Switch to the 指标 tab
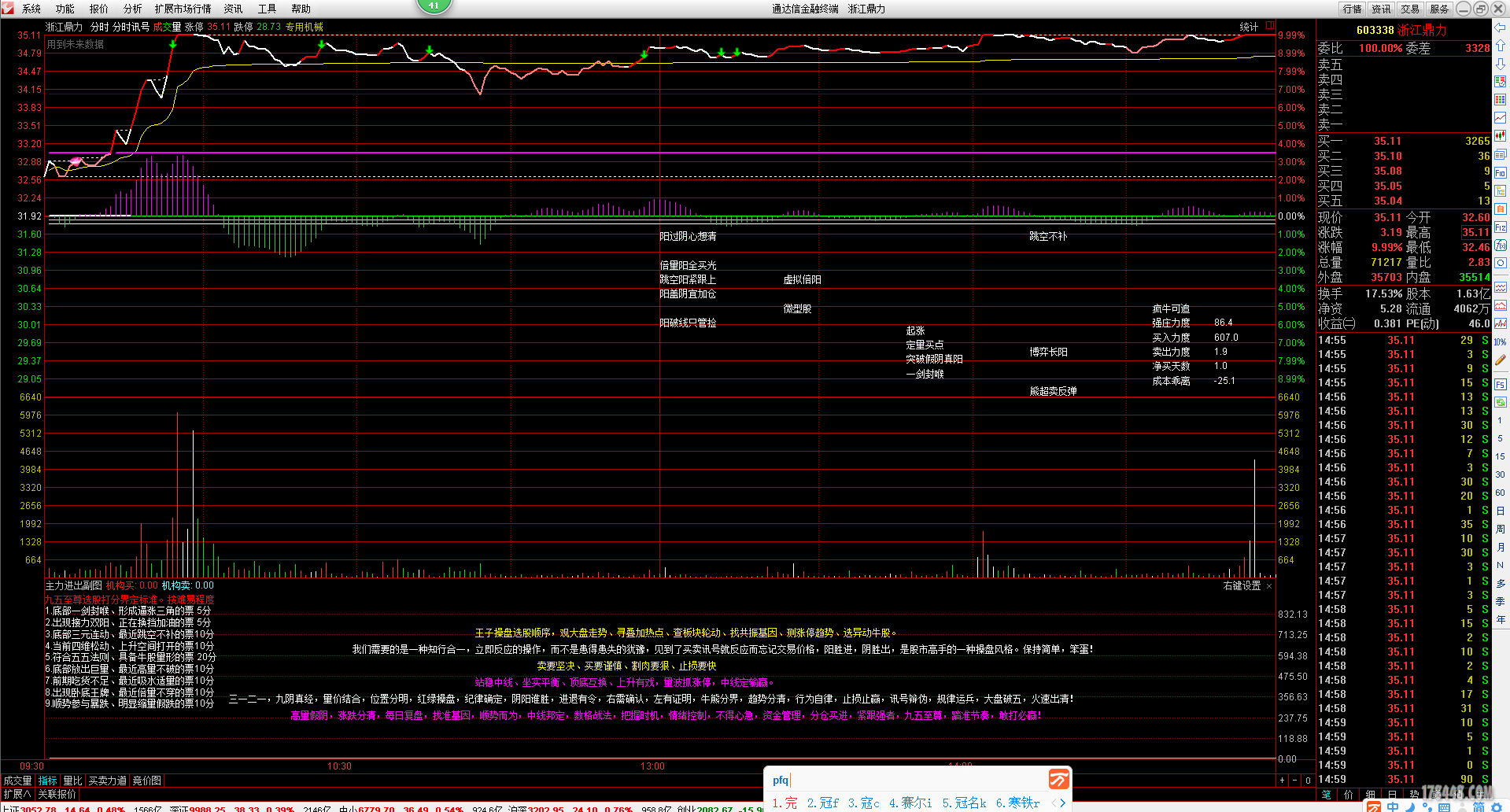The image size is (1510, 812). pyautogui.click(x=47, y=781)
